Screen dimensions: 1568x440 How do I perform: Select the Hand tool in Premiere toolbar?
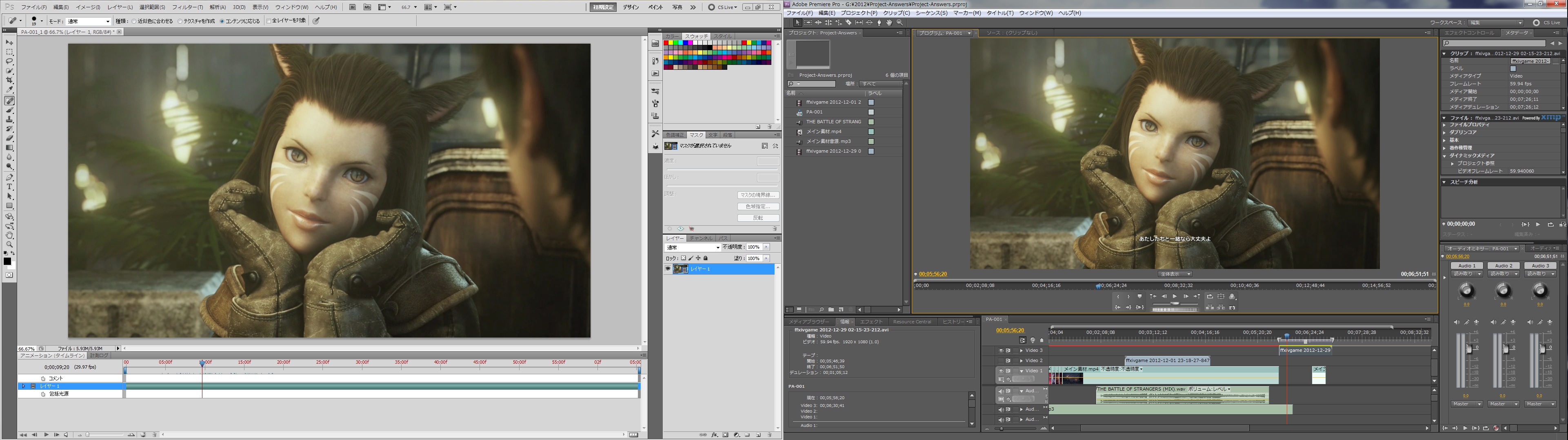click(889, 22)
